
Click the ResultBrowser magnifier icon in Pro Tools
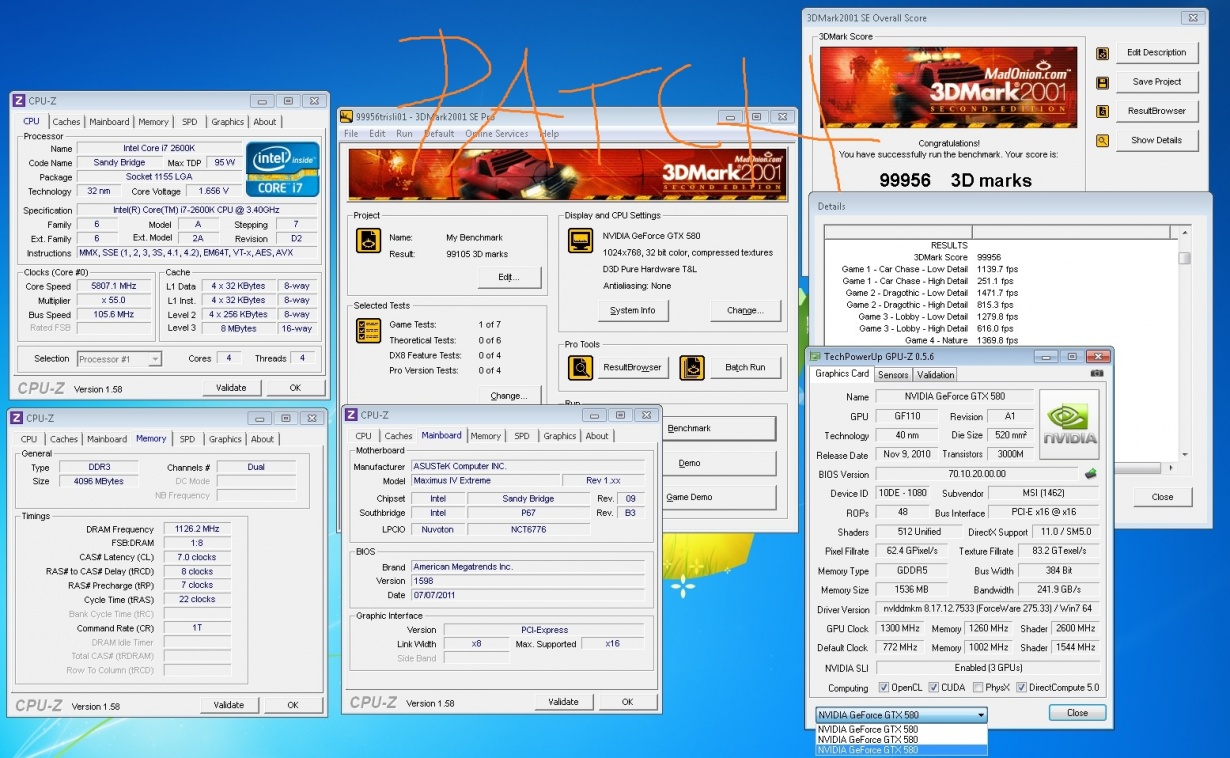click(580, 367)
